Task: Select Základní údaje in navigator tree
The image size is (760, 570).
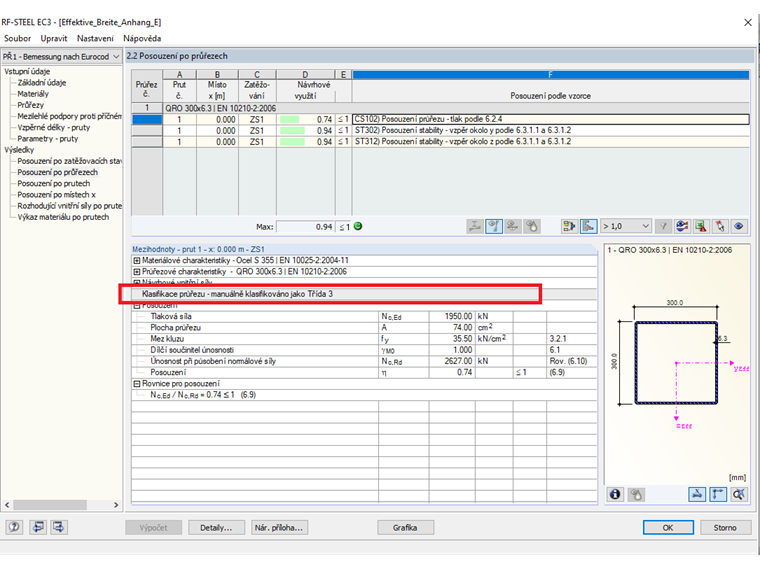Action: [x=42, y=83]
